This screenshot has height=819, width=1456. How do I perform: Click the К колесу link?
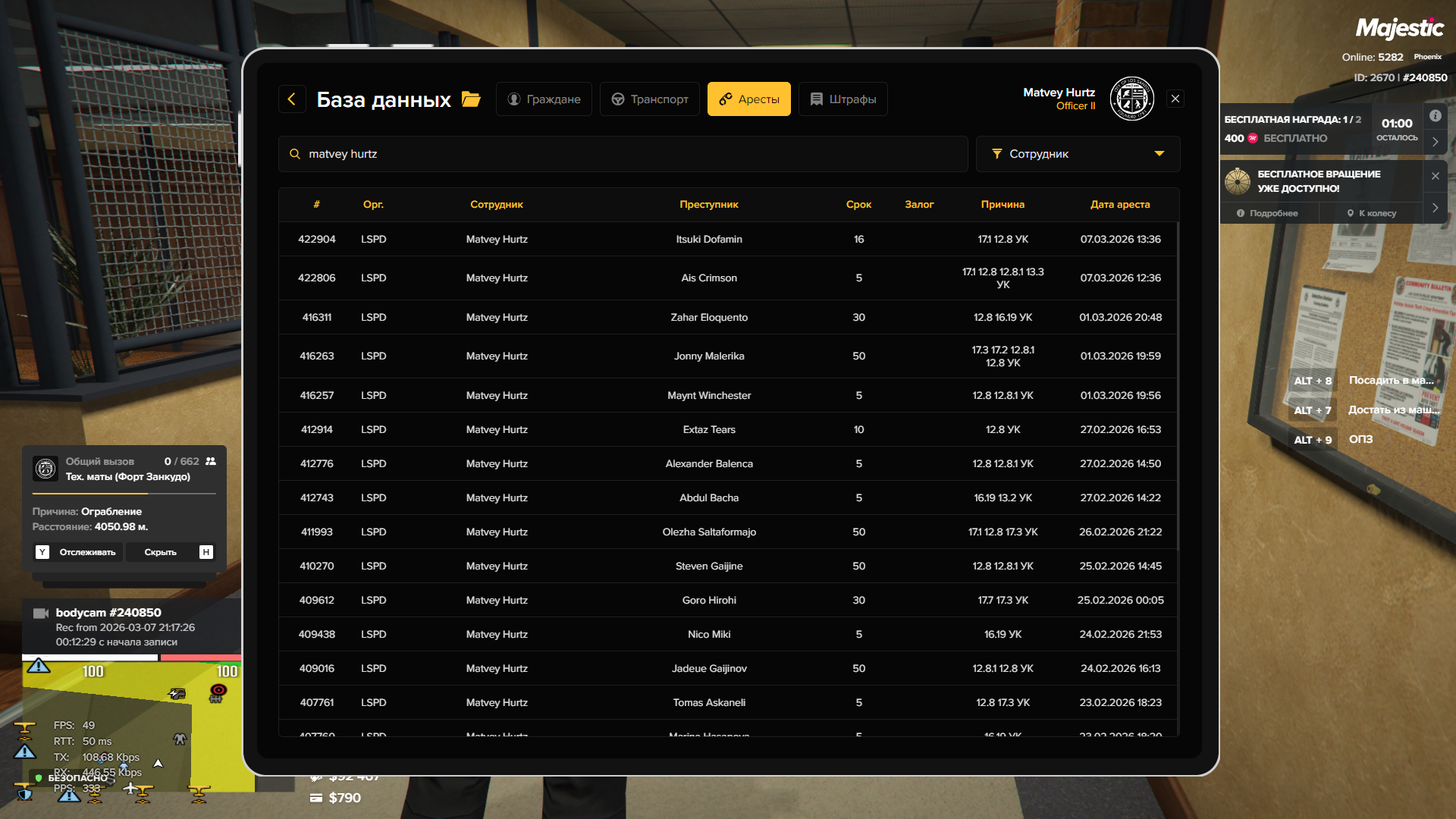[1371, 213]
